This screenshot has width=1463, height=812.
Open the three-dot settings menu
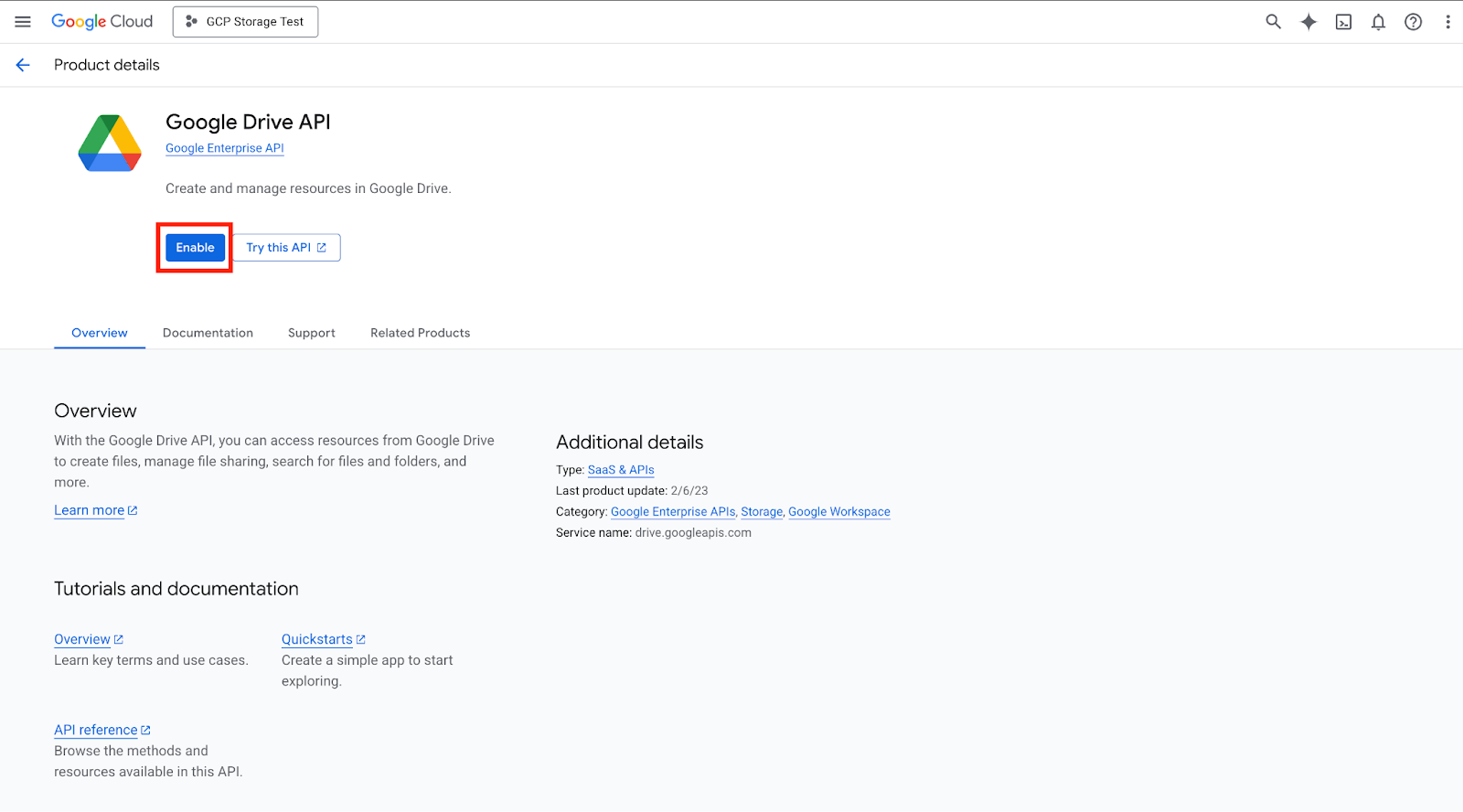[1447, 22]
